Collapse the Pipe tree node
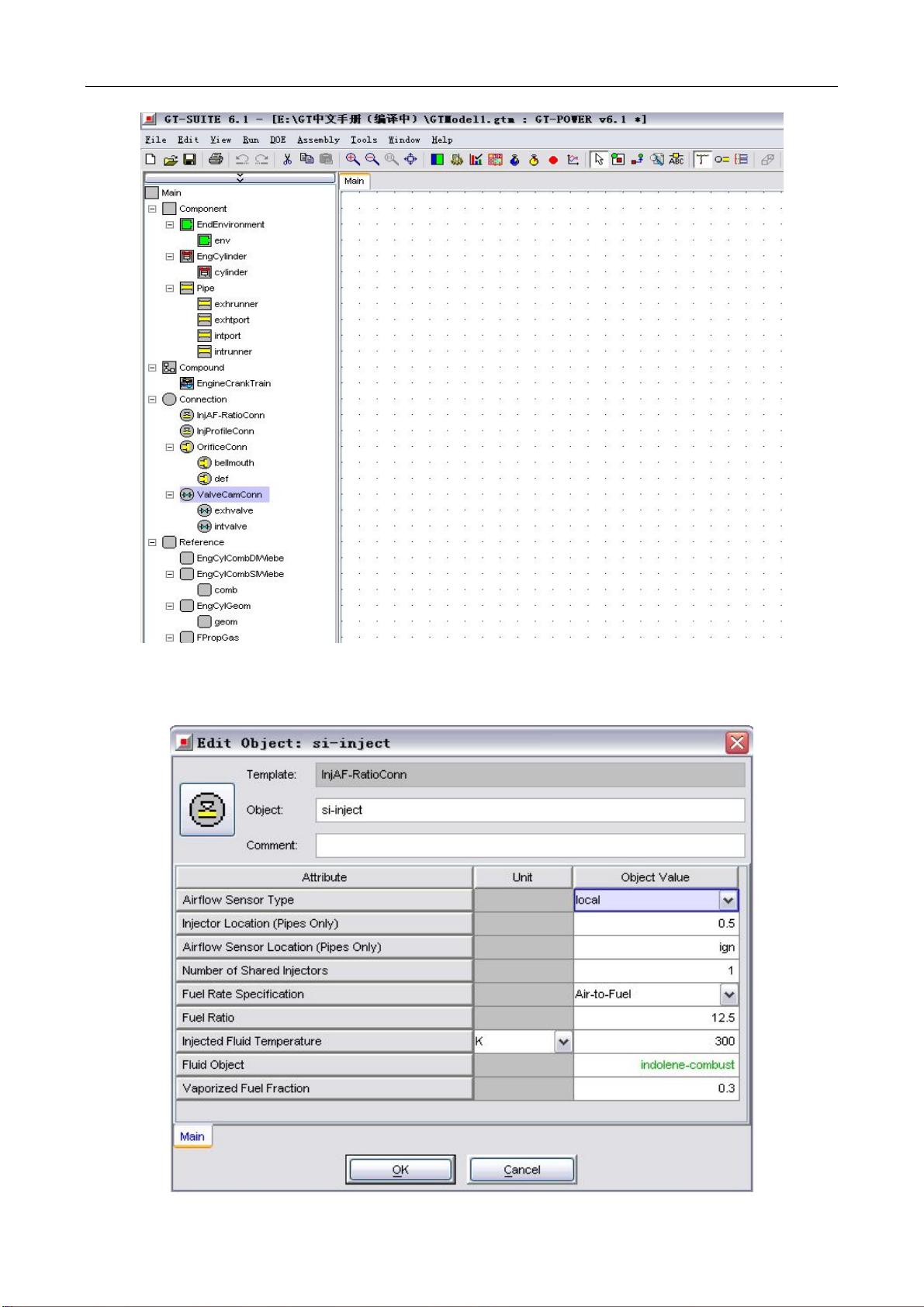 (x=170, y=289)
